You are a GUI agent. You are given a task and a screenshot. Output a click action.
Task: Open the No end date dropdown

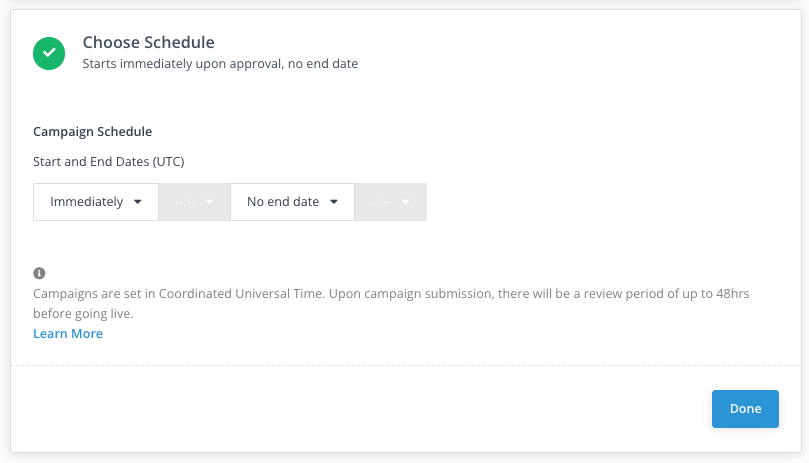pos(292,202)
